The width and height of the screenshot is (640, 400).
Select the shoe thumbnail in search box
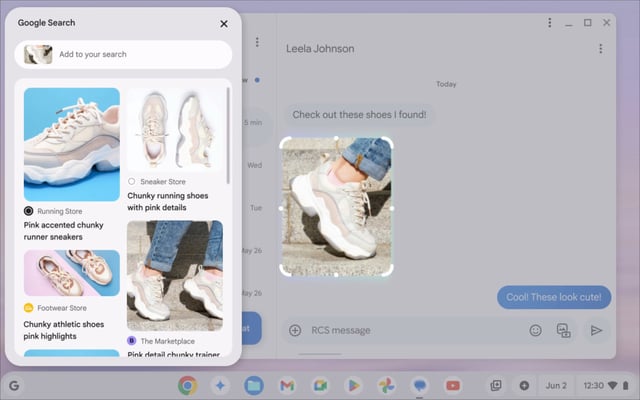click(38, 54)
